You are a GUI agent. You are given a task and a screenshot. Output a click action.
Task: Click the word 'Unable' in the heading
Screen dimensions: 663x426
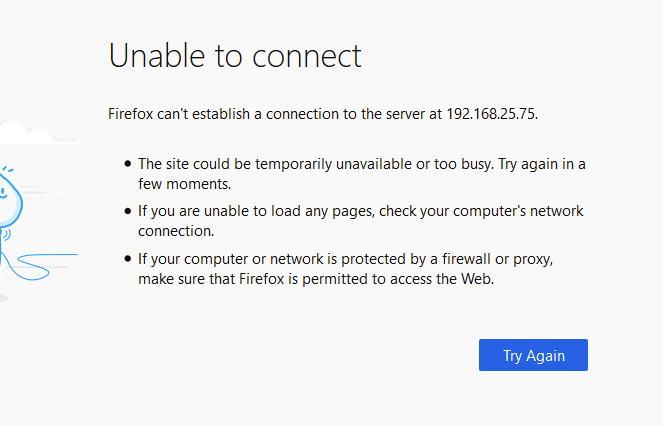157,56
